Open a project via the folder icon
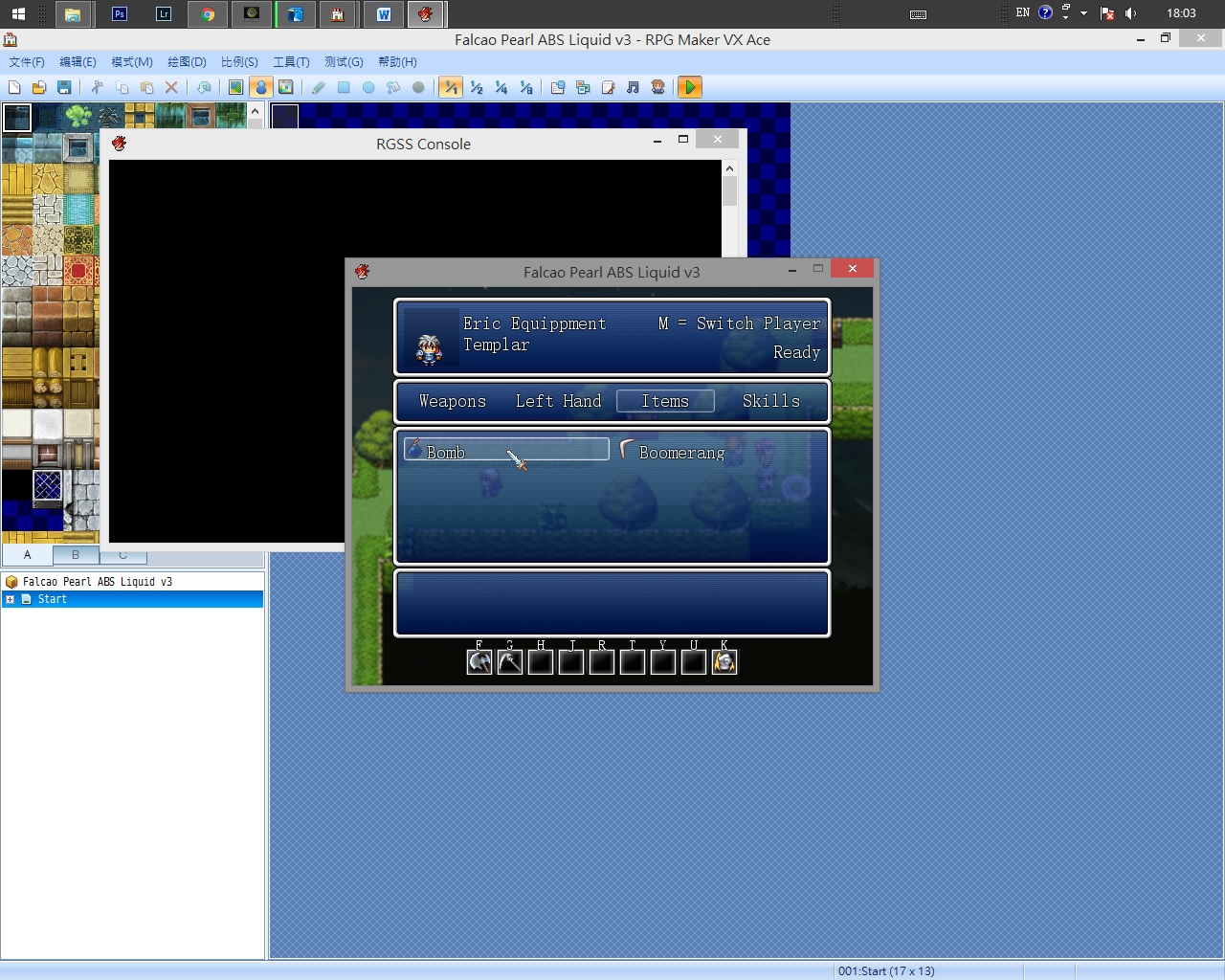 pyautogui.click(x=39, y=87)
